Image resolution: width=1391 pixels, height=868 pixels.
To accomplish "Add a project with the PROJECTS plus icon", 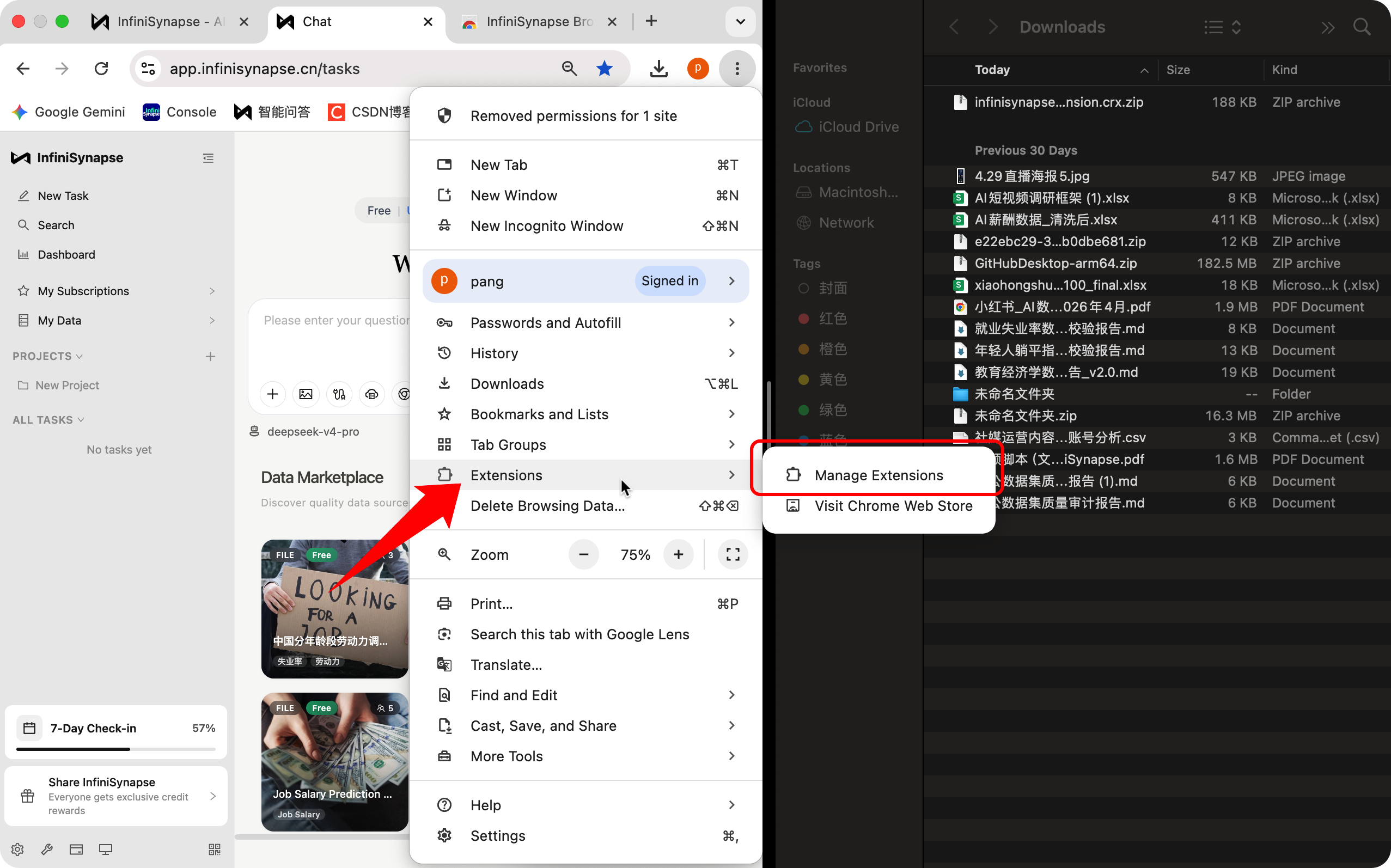I will click(211, 357).
